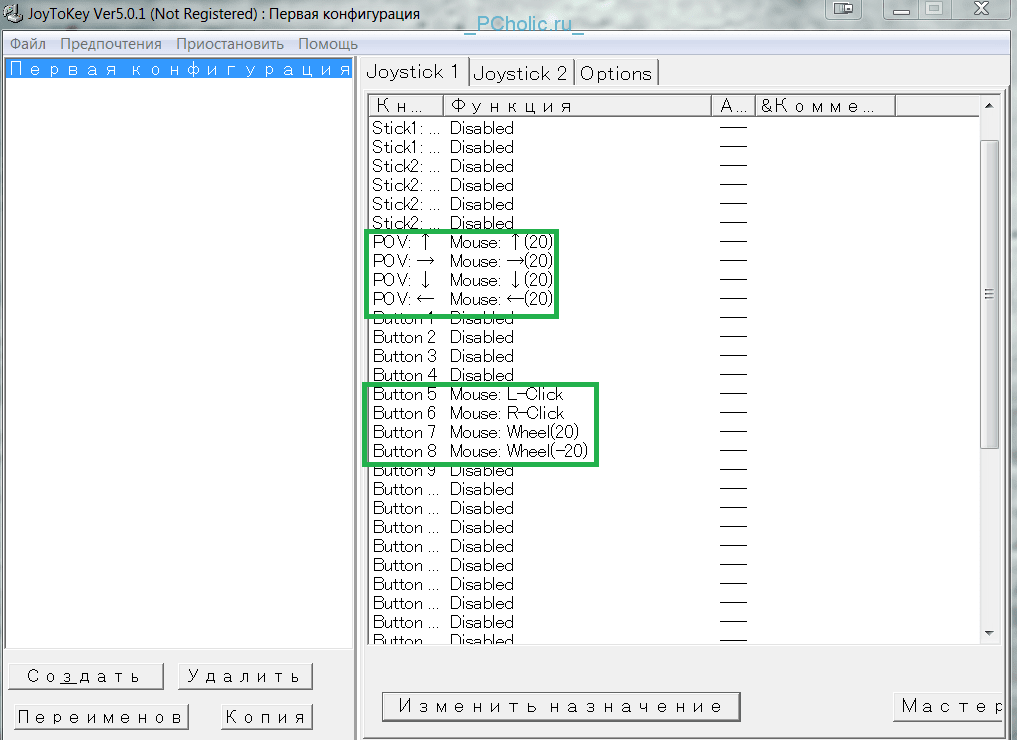Click the scroll up arrow of button list

point(989,106)
